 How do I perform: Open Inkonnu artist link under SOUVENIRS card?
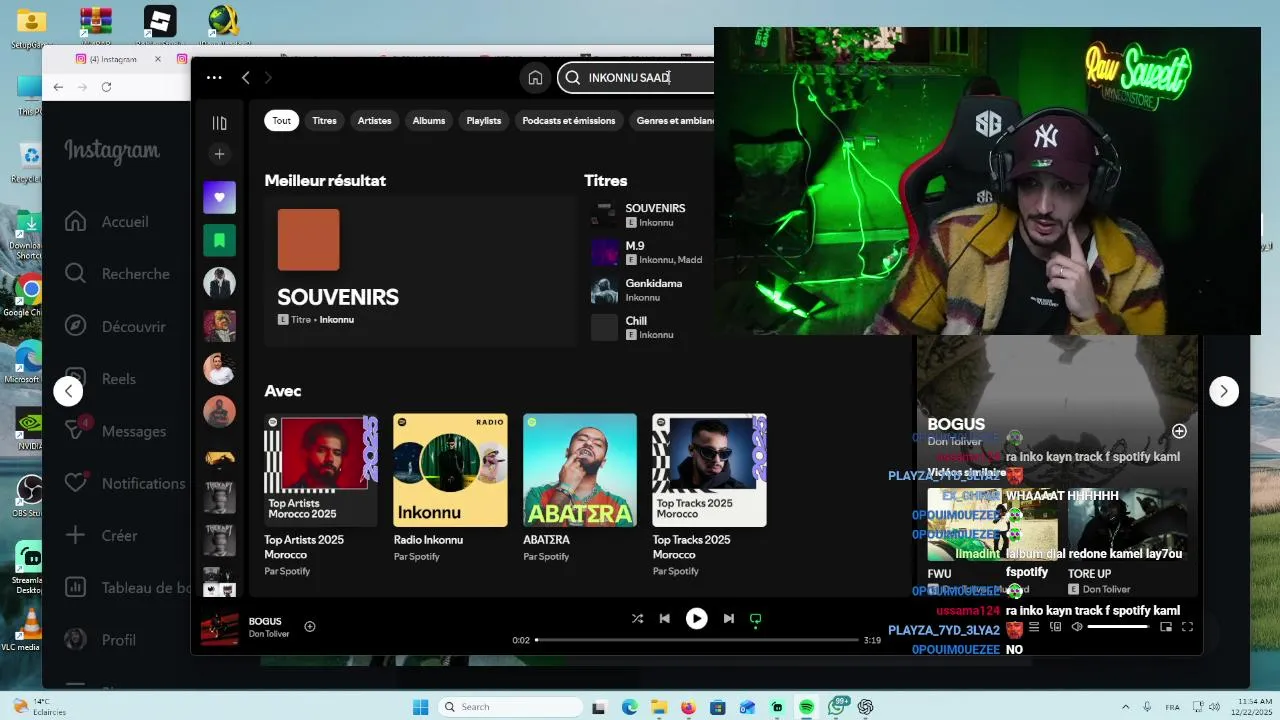point(337,320)
